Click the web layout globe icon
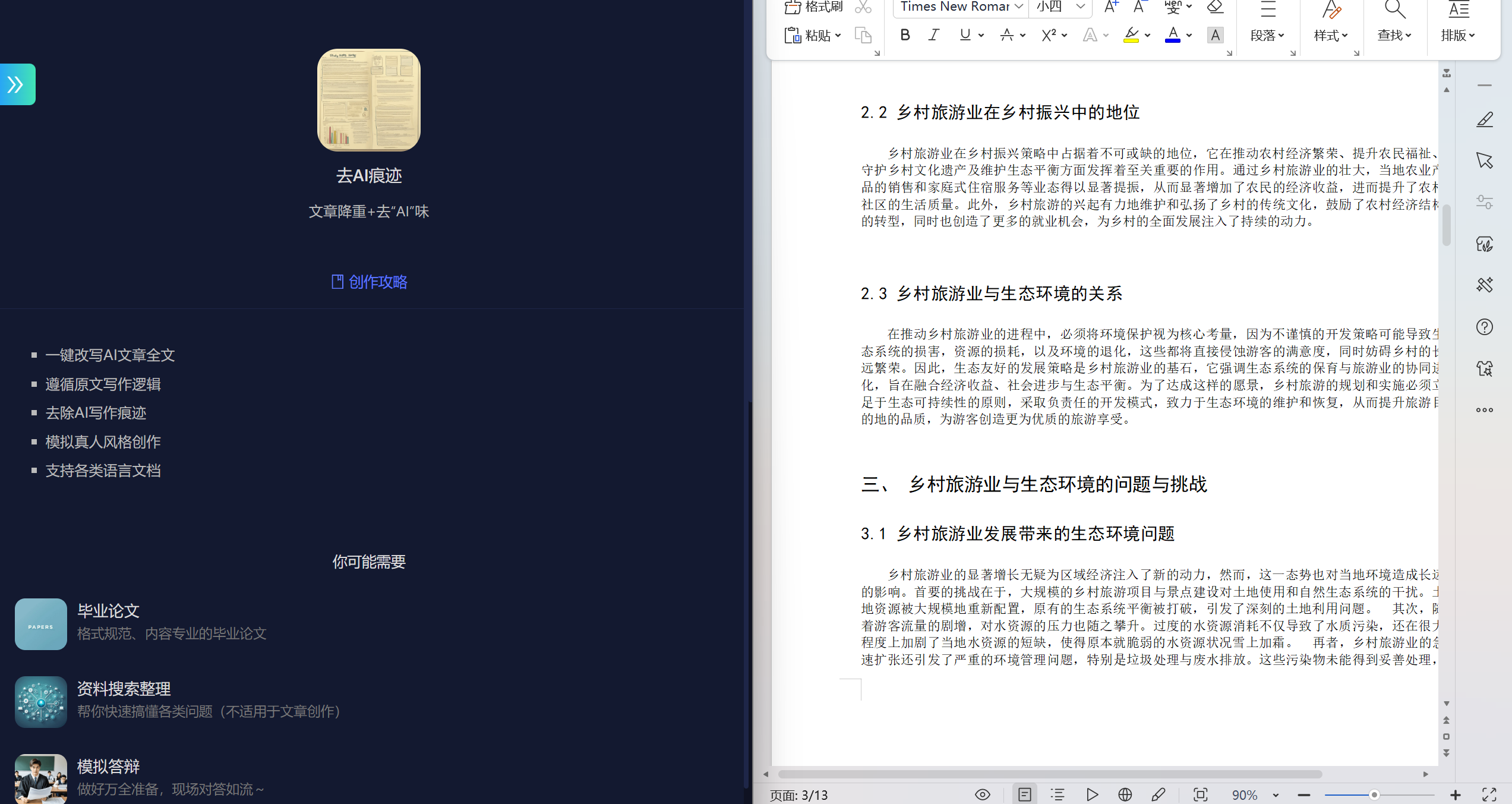The image size is (1512, 804). pos(1125,794)
